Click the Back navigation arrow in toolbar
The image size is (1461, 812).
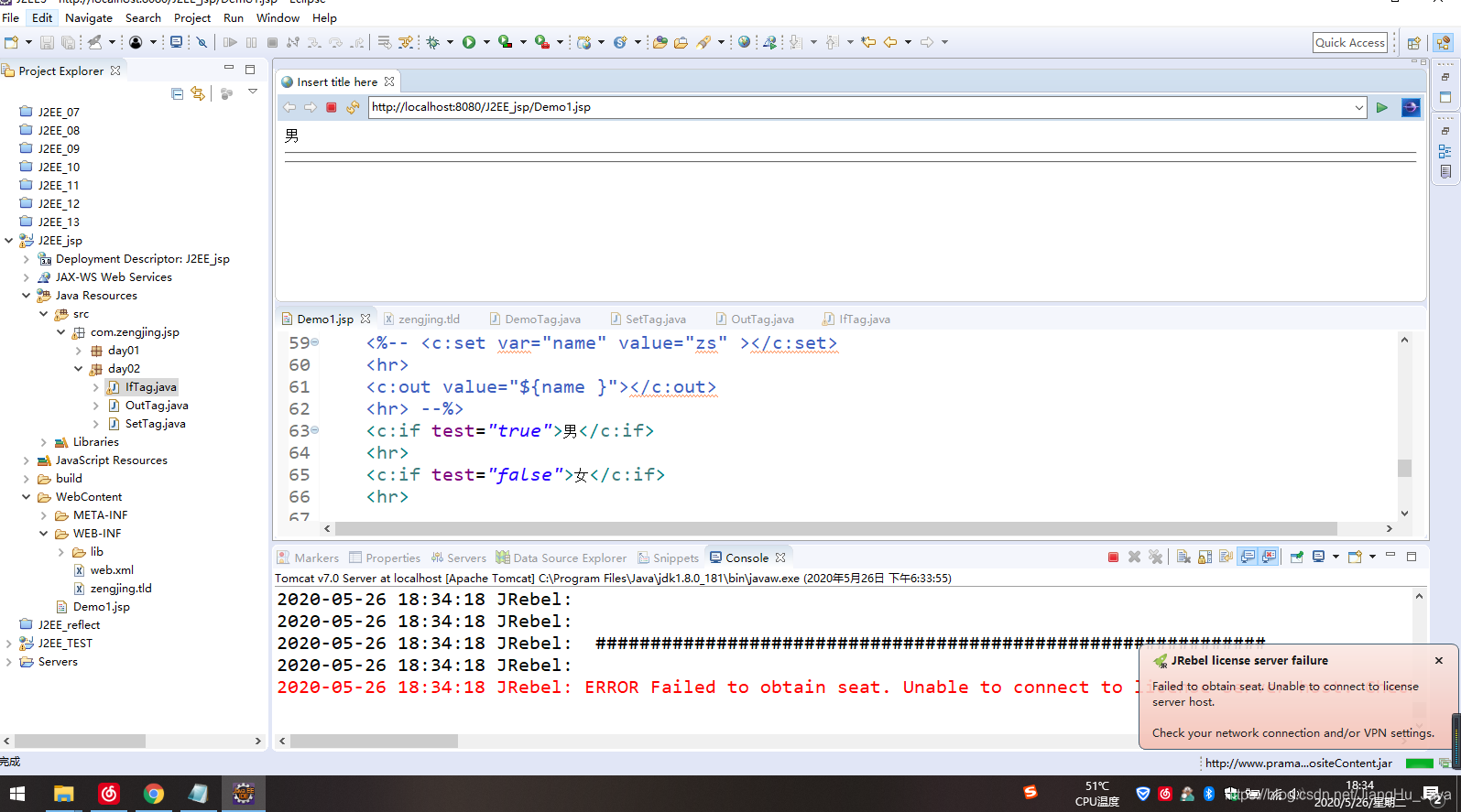890,42
